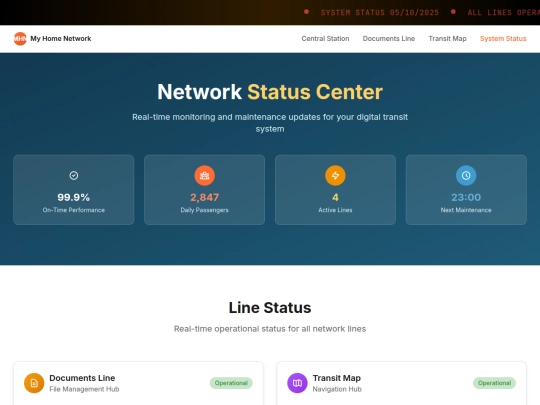Open the Central Station nav link

[325, 39]
